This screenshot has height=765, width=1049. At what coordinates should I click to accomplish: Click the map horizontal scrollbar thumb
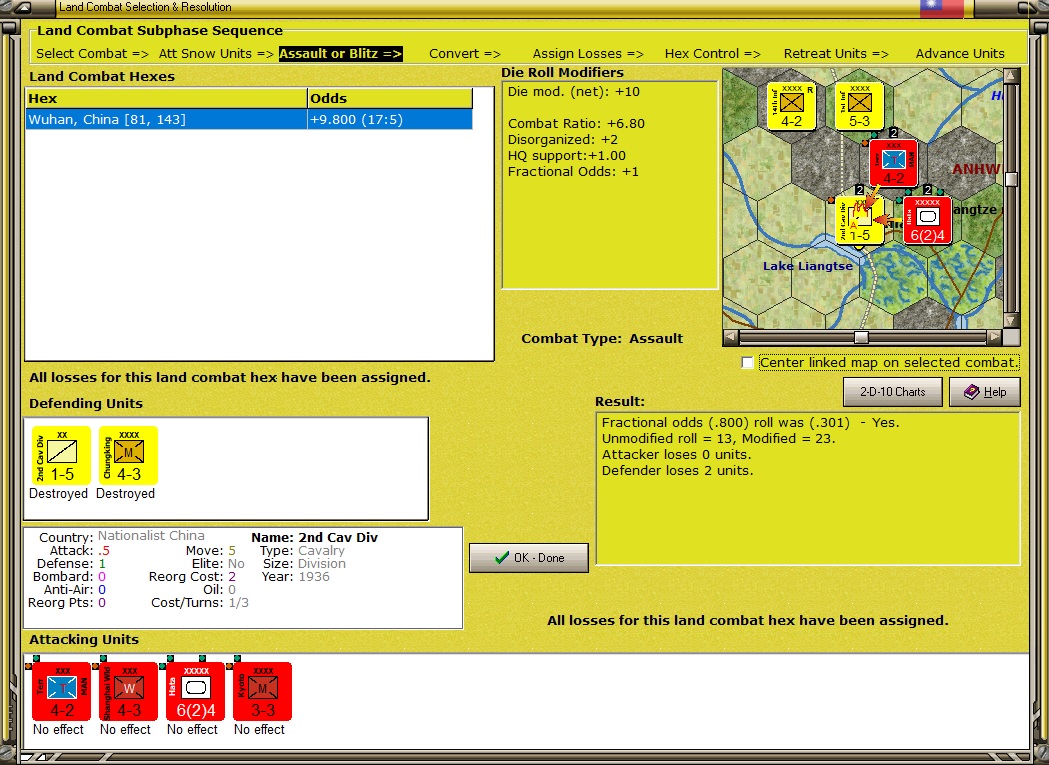click(862, 337)
